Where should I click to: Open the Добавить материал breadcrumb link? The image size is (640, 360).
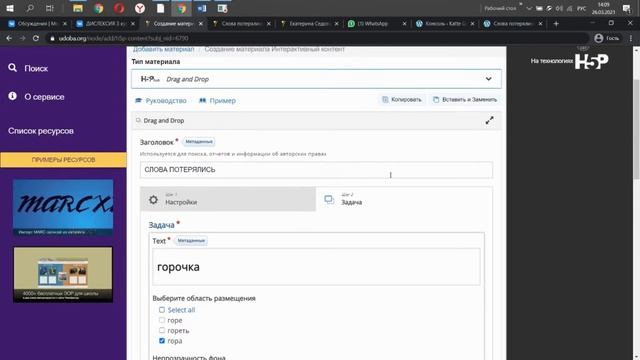(163, 49)
